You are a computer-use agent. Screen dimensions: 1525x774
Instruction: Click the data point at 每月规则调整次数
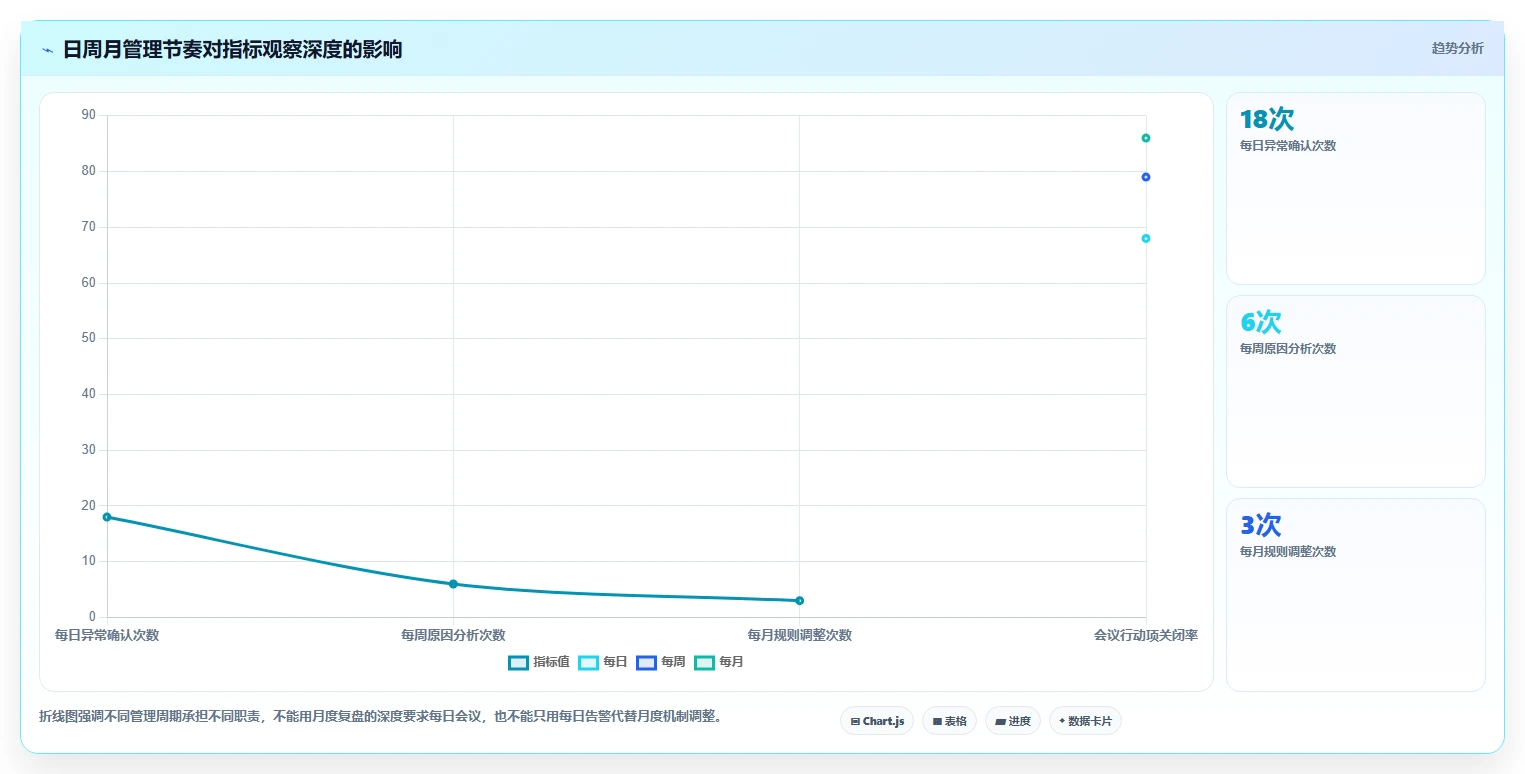click(x=799, y=601)
